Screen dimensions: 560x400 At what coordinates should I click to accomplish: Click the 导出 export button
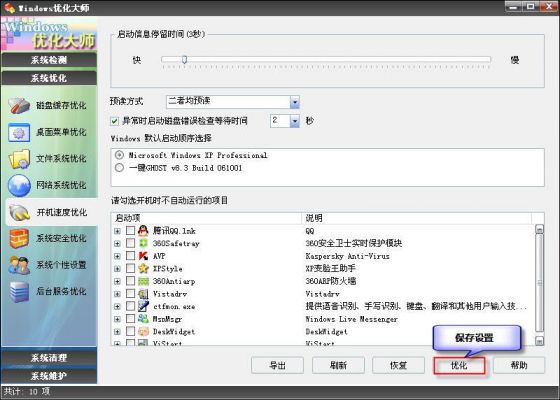pos(278,365)
